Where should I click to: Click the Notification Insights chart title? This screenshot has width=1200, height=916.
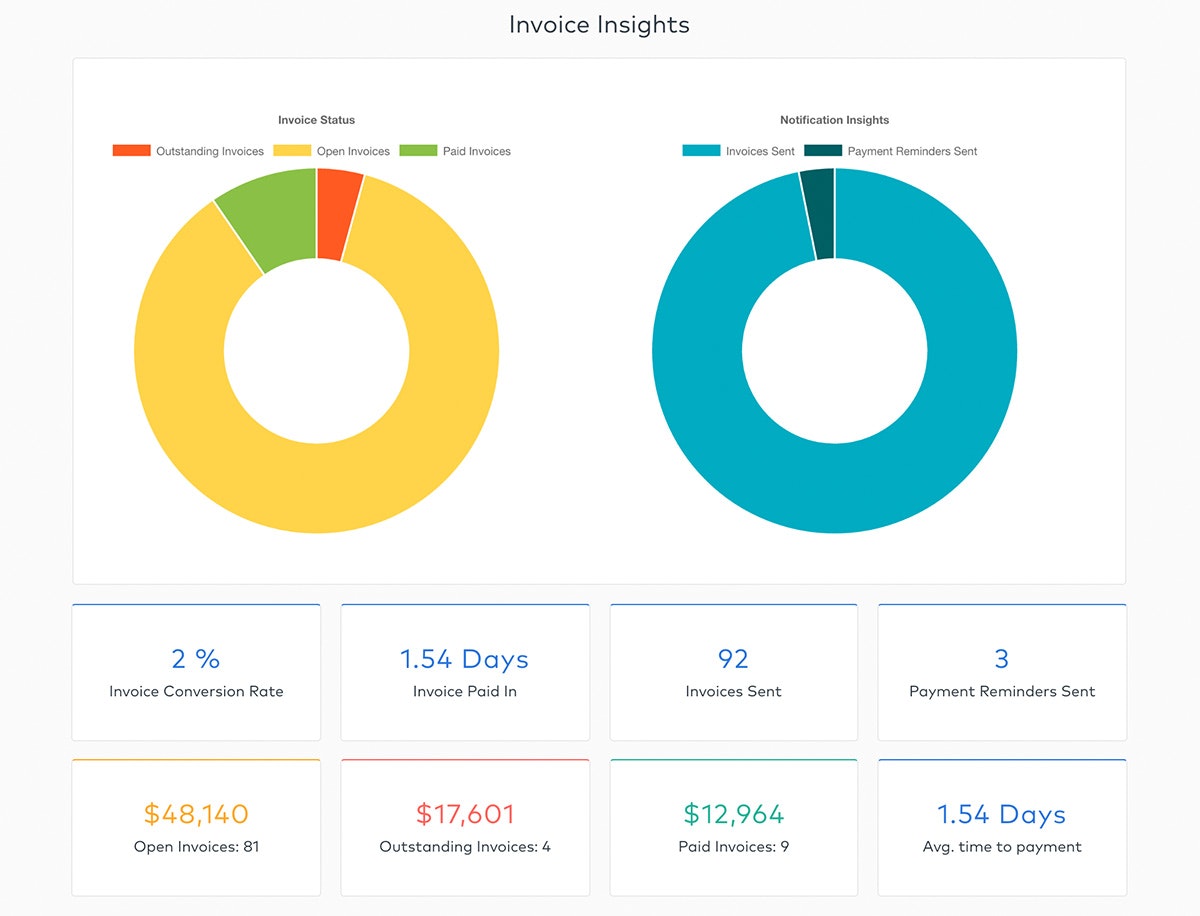(835, 120)
